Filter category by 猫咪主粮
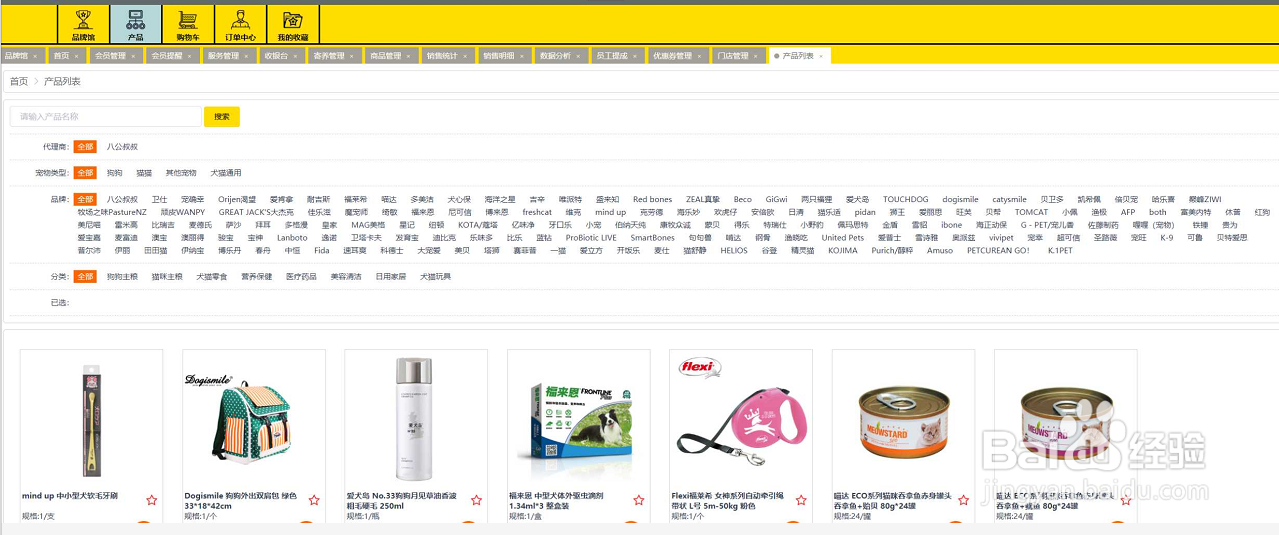Screen dimensions: 1279x535 [167, 276]
